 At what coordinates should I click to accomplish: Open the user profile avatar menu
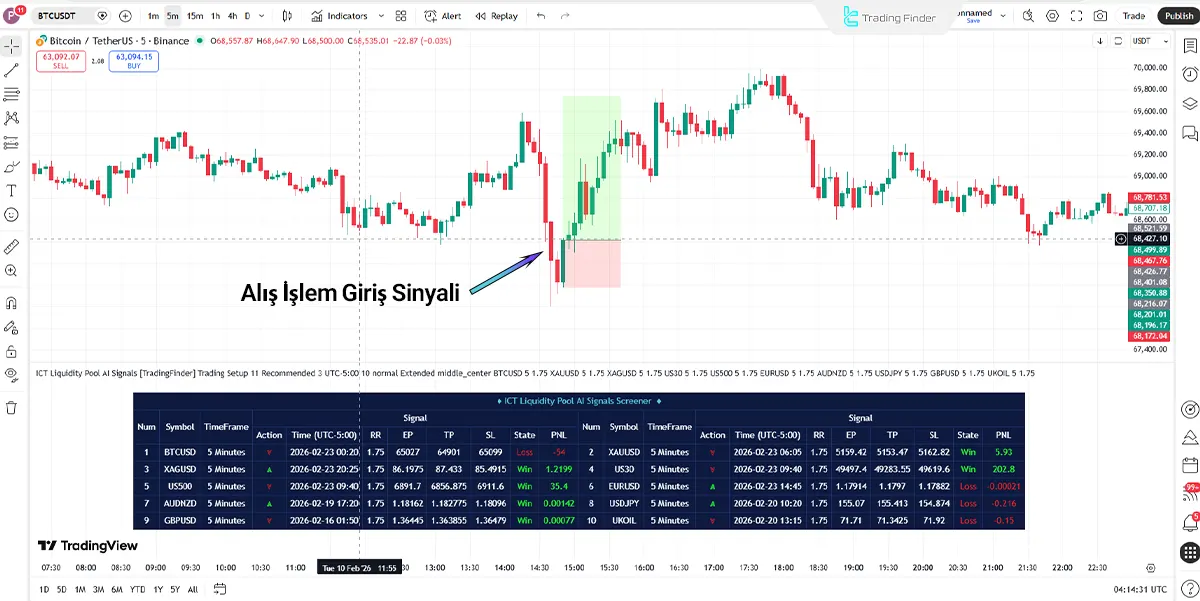point(14,16)
